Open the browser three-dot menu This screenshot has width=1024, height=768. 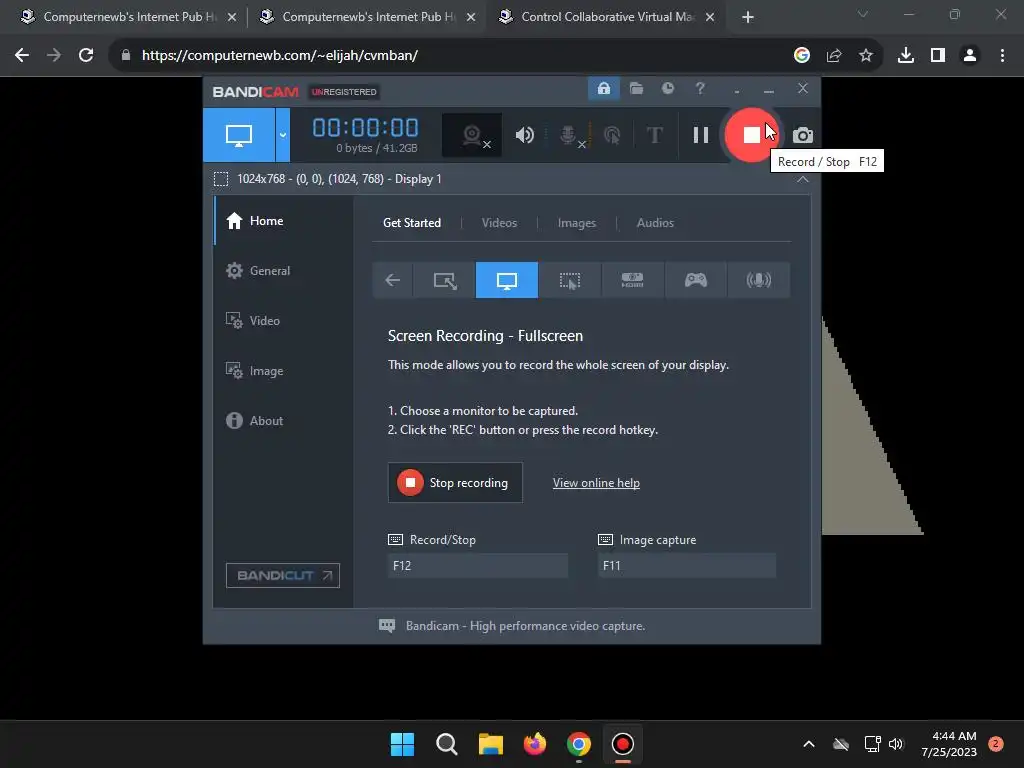tap(1002, 55)
